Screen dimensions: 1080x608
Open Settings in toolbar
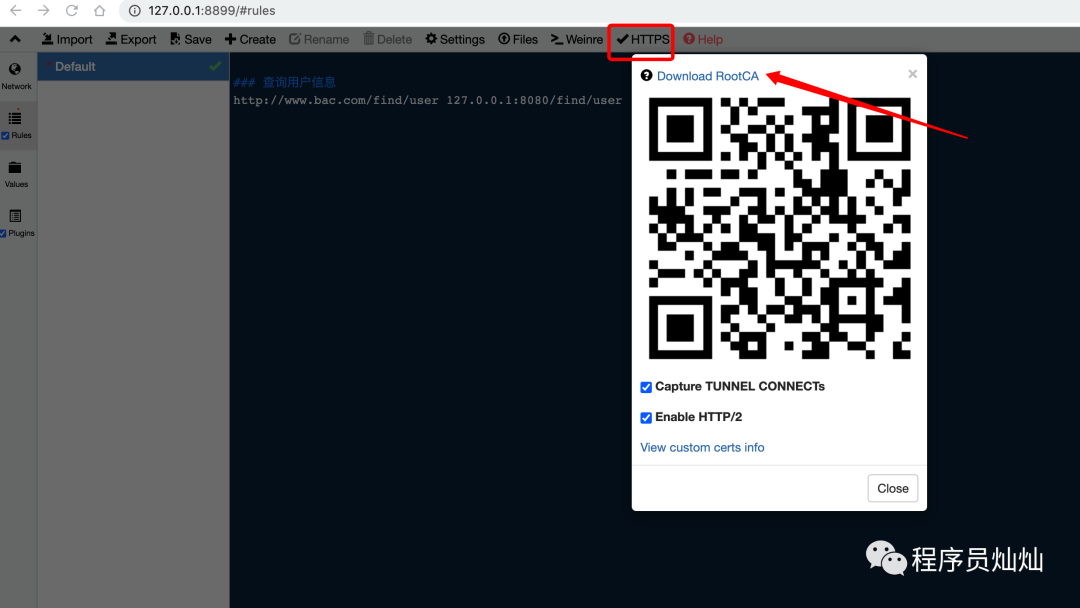[455, 39]
